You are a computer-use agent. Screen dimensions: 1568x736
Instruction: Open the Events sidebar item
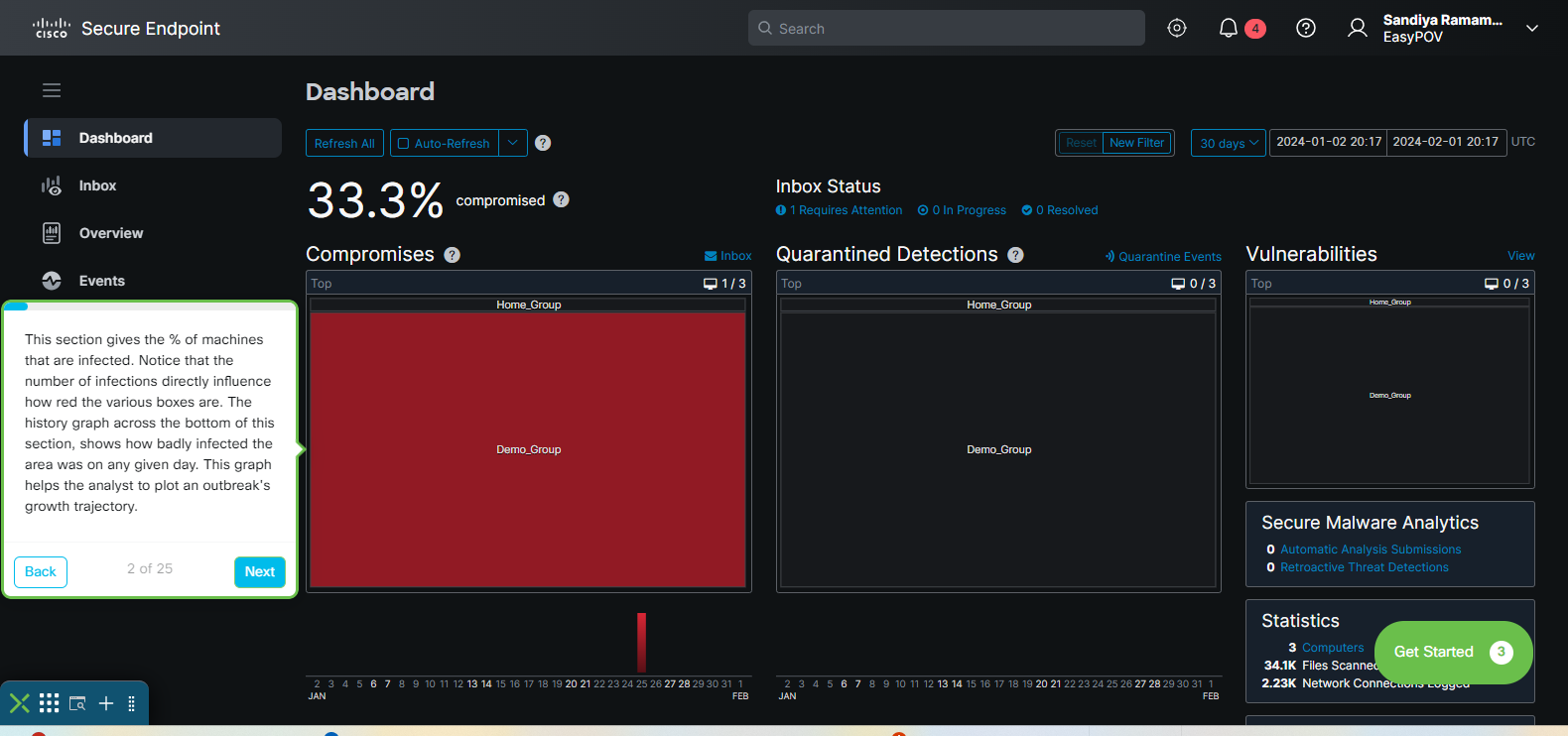(x=153, y=281)
